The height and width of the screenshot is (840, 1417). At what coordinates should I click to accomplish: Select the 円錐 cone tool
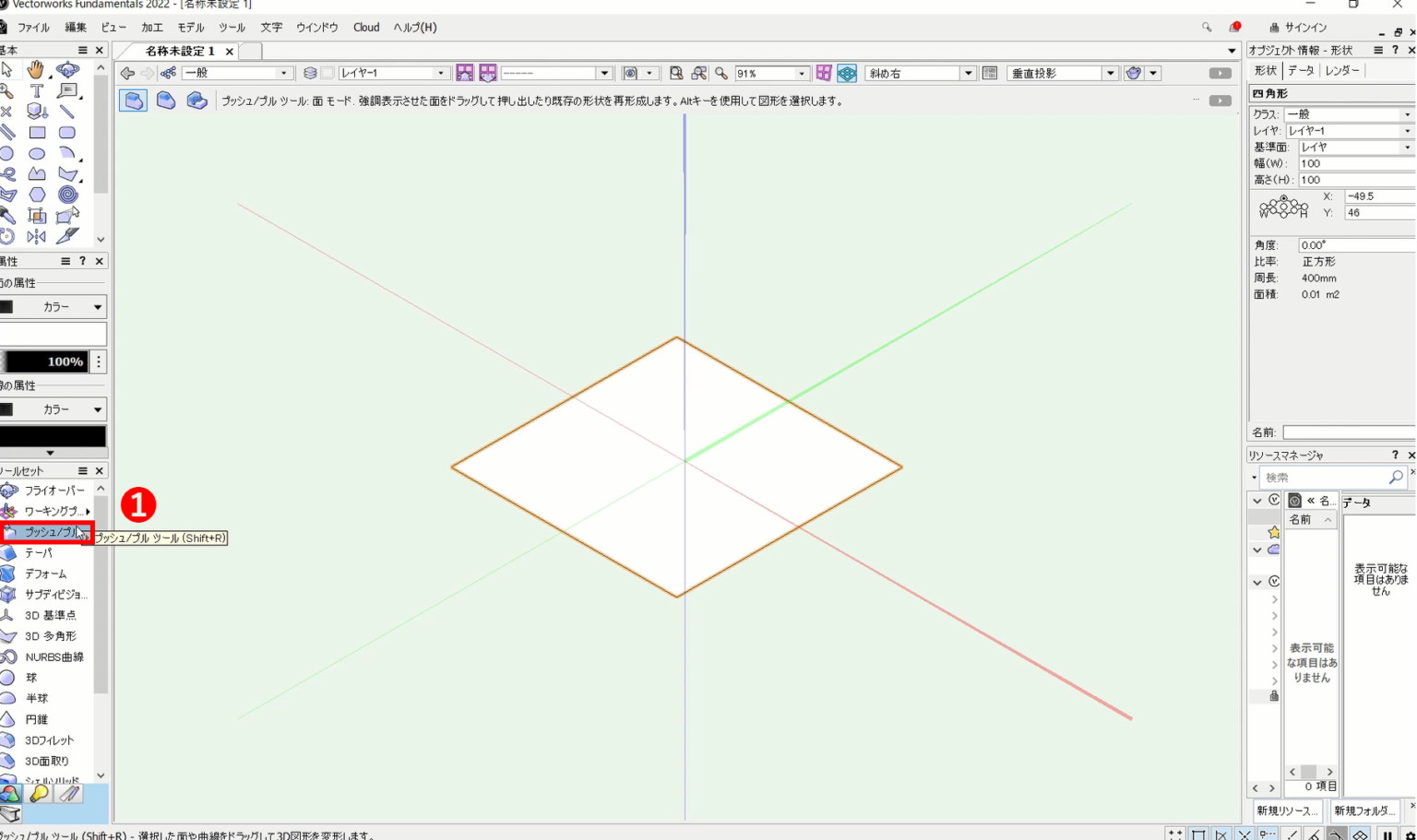[36, 719]
